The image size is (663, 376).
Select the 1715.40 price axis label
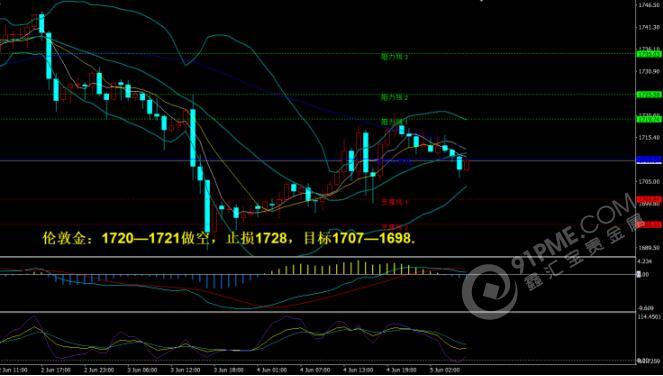pyautogui.click(x=649, y=137)
